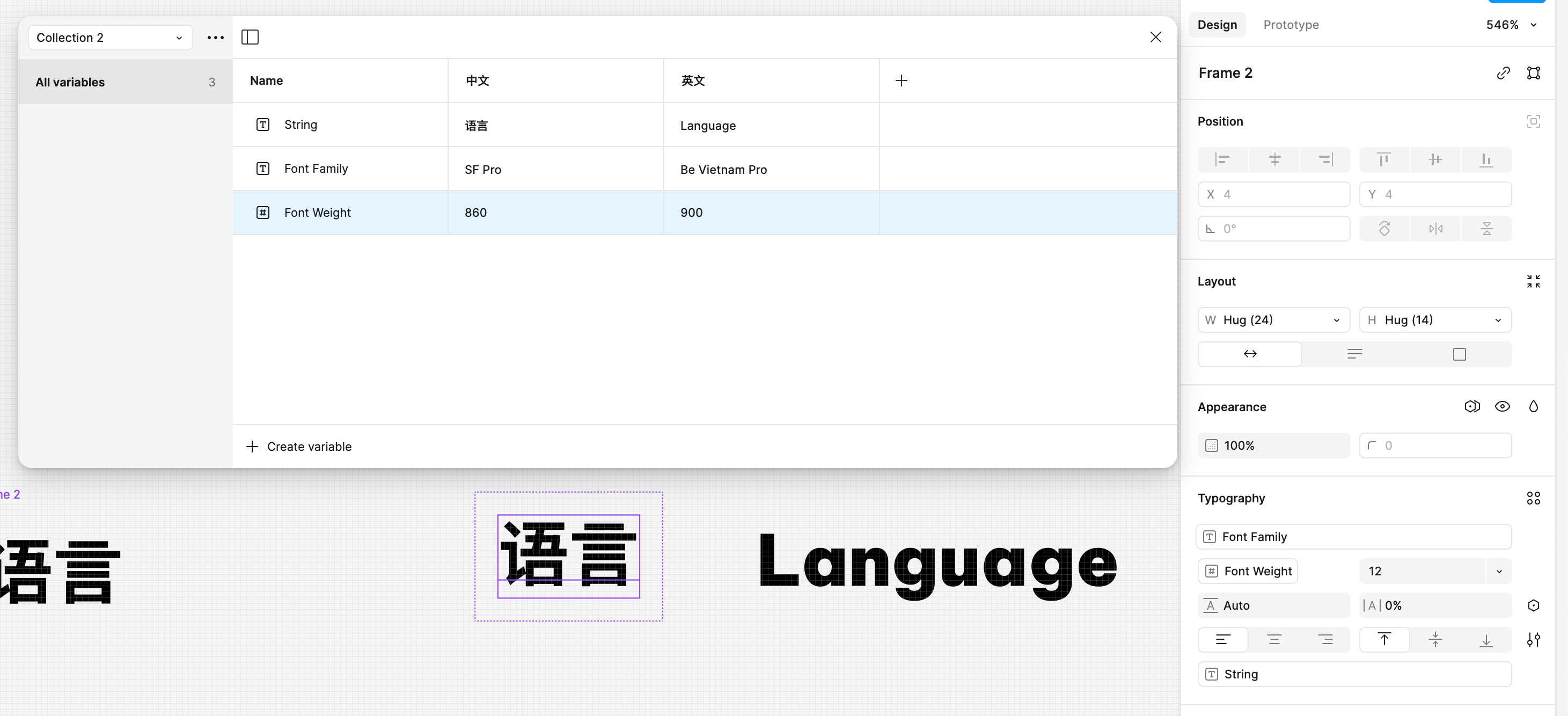This screenshot has height=716, width=1568.
Task: Set vertical text align top
Action: (x=1384, y=640)
